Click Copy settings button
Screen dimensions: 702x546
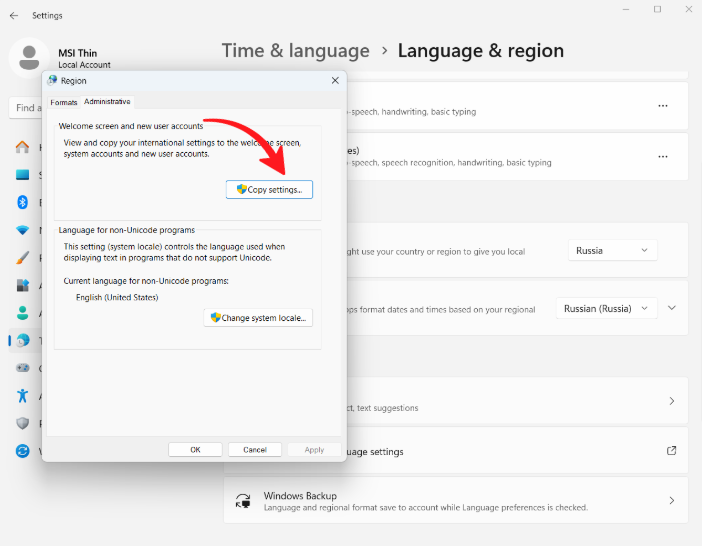pos(269,190)
